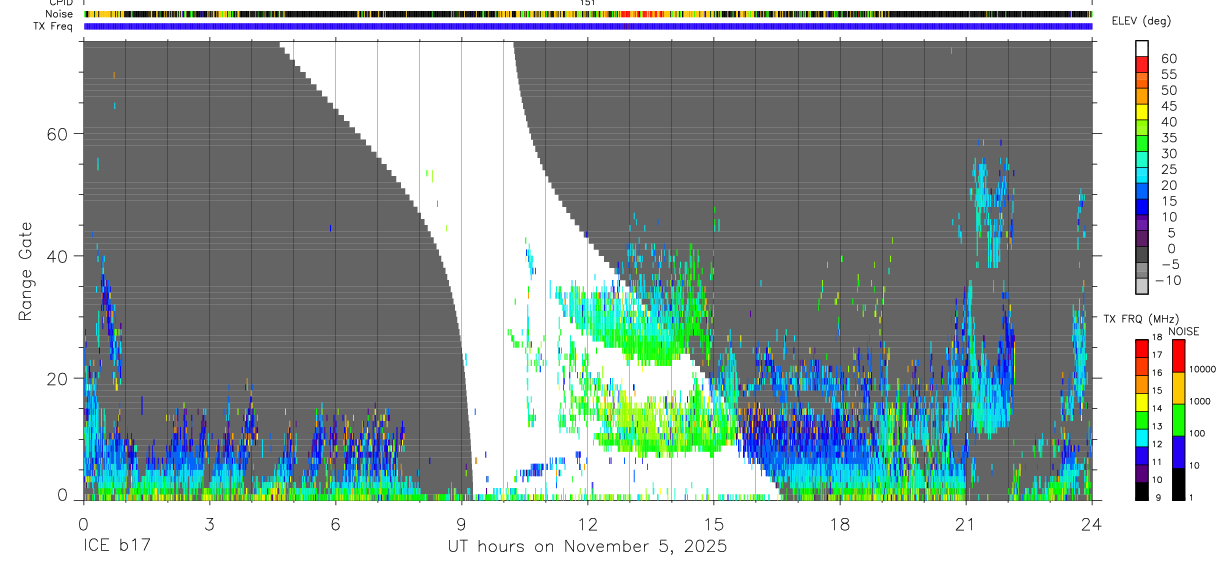This screenshot has height=567, width=1228.
Task: Click the 'ELEV (deg)' legend title
Action: [1141, 21]
